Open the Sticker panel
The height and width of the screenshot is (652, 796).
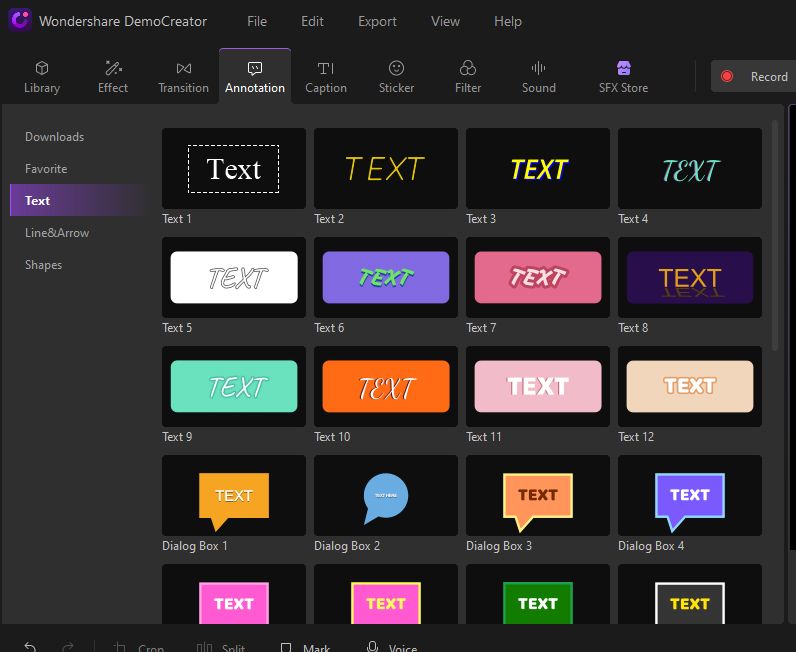(396, 77)
